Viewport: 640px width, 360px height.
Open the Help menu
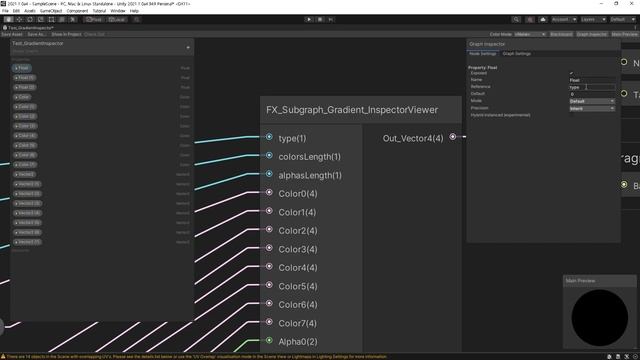[x=134, y=11]
